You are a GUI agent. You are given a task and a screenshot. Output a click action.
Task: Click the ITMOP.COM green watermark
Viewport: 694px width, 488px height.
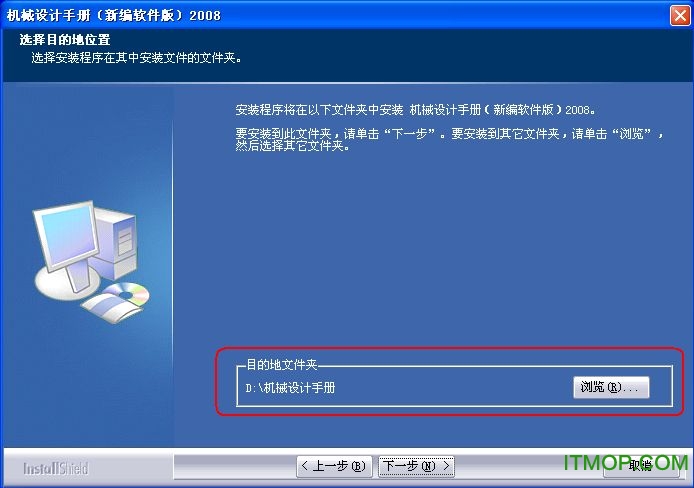point(626,463)
